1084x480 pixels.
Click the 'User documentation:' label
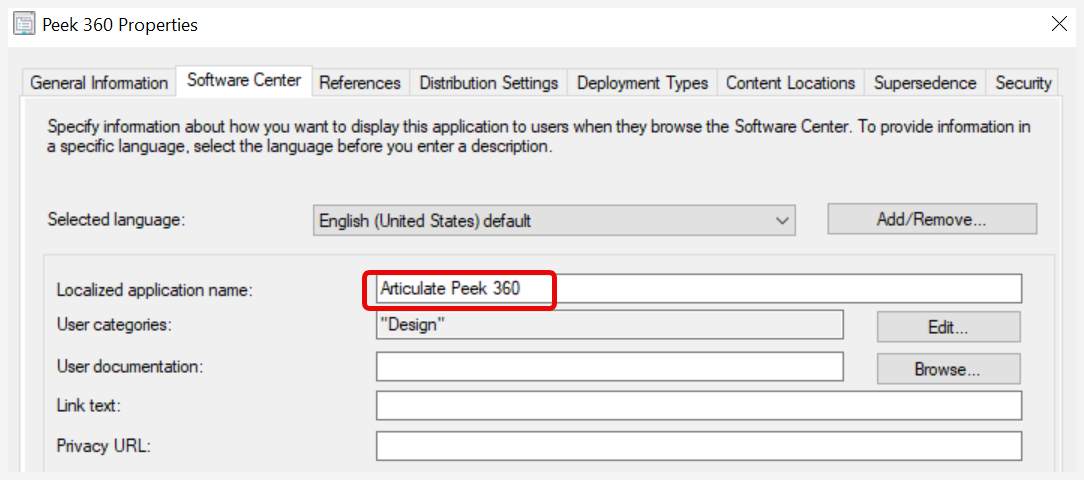coord(130,367)
